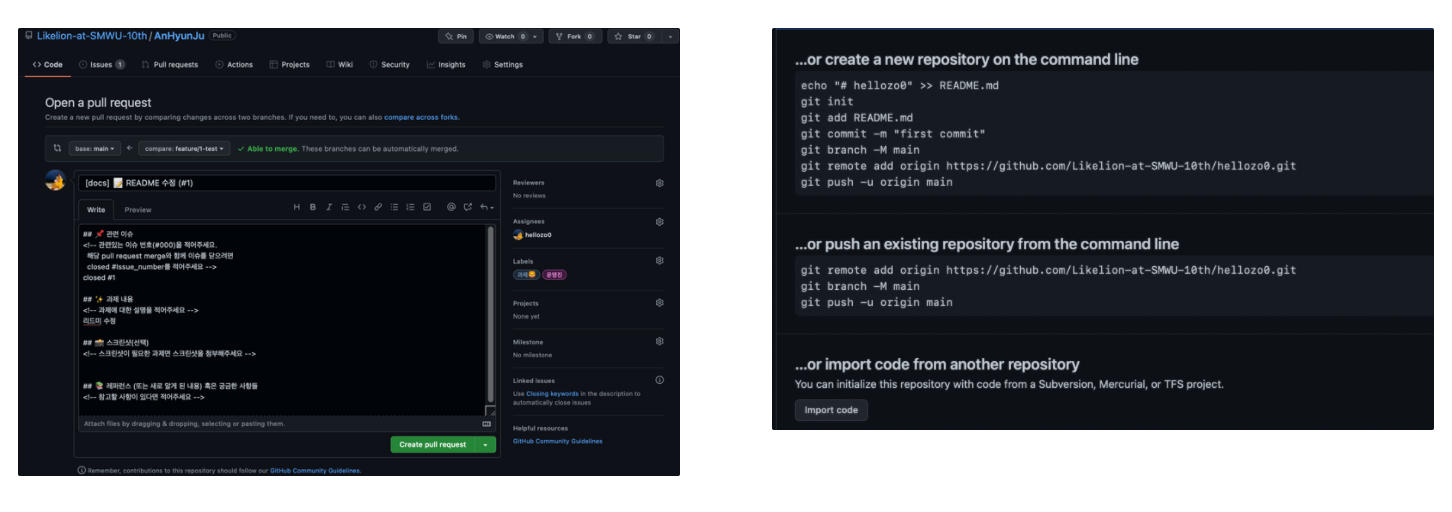Insert a bulleted list via toolbar icon
This screenshot has width=1452, height=512.
tap(394, 207)
